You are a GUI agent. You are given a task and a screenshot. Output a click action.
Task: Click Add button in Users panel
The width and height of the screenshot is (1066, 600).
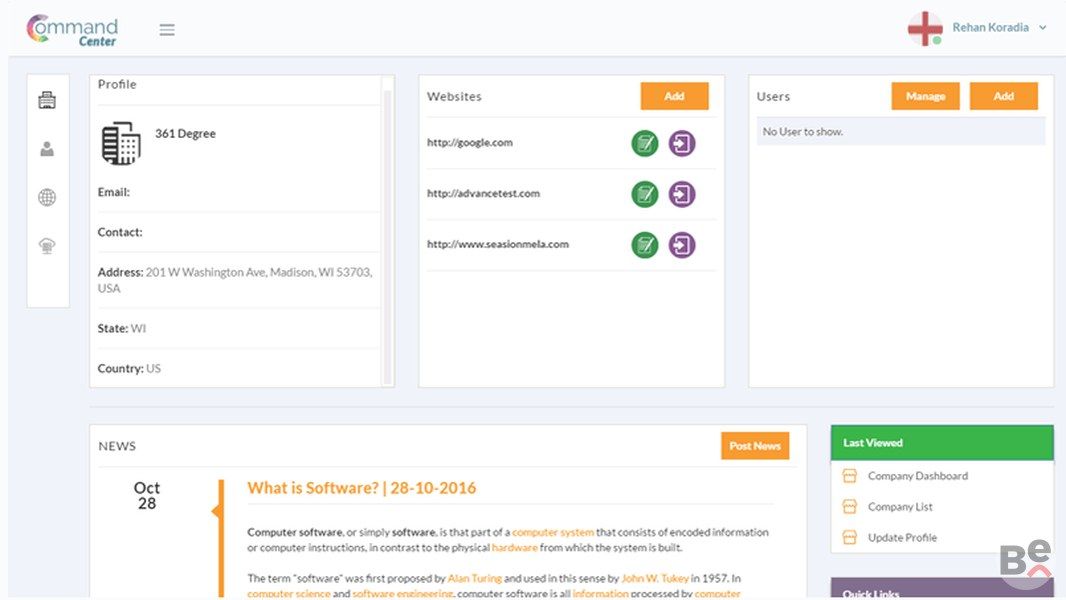[x=1003, y=96]
